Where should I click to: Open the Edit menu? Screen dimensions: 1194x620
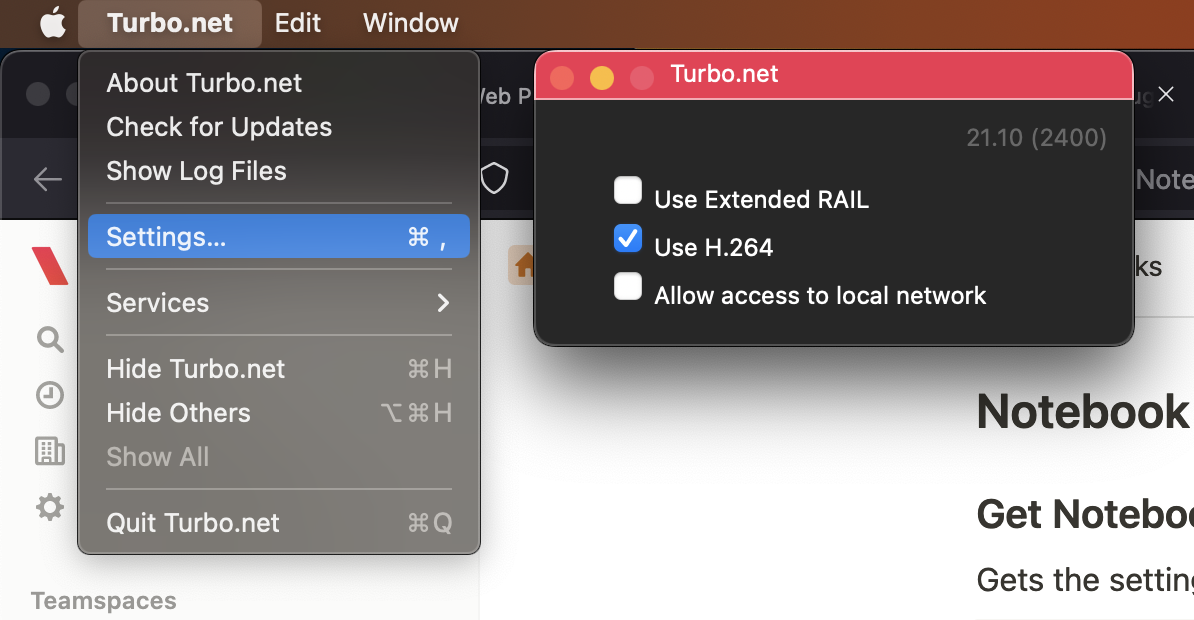coord(297,22)
